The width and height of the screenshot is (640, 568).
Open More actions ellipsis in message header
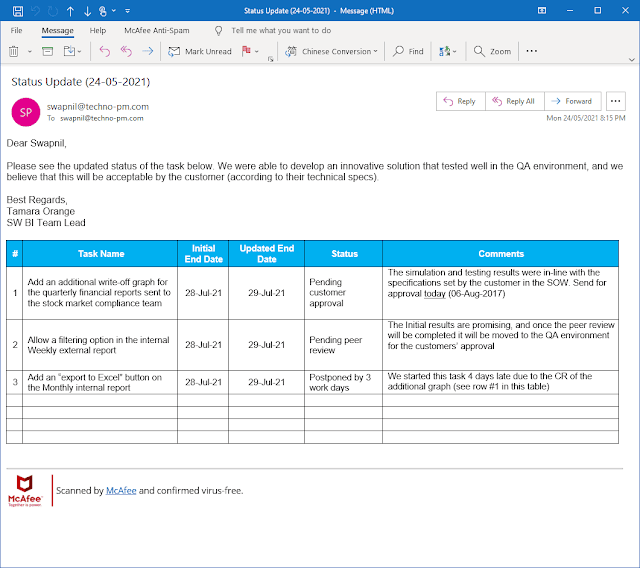(616, 101)
